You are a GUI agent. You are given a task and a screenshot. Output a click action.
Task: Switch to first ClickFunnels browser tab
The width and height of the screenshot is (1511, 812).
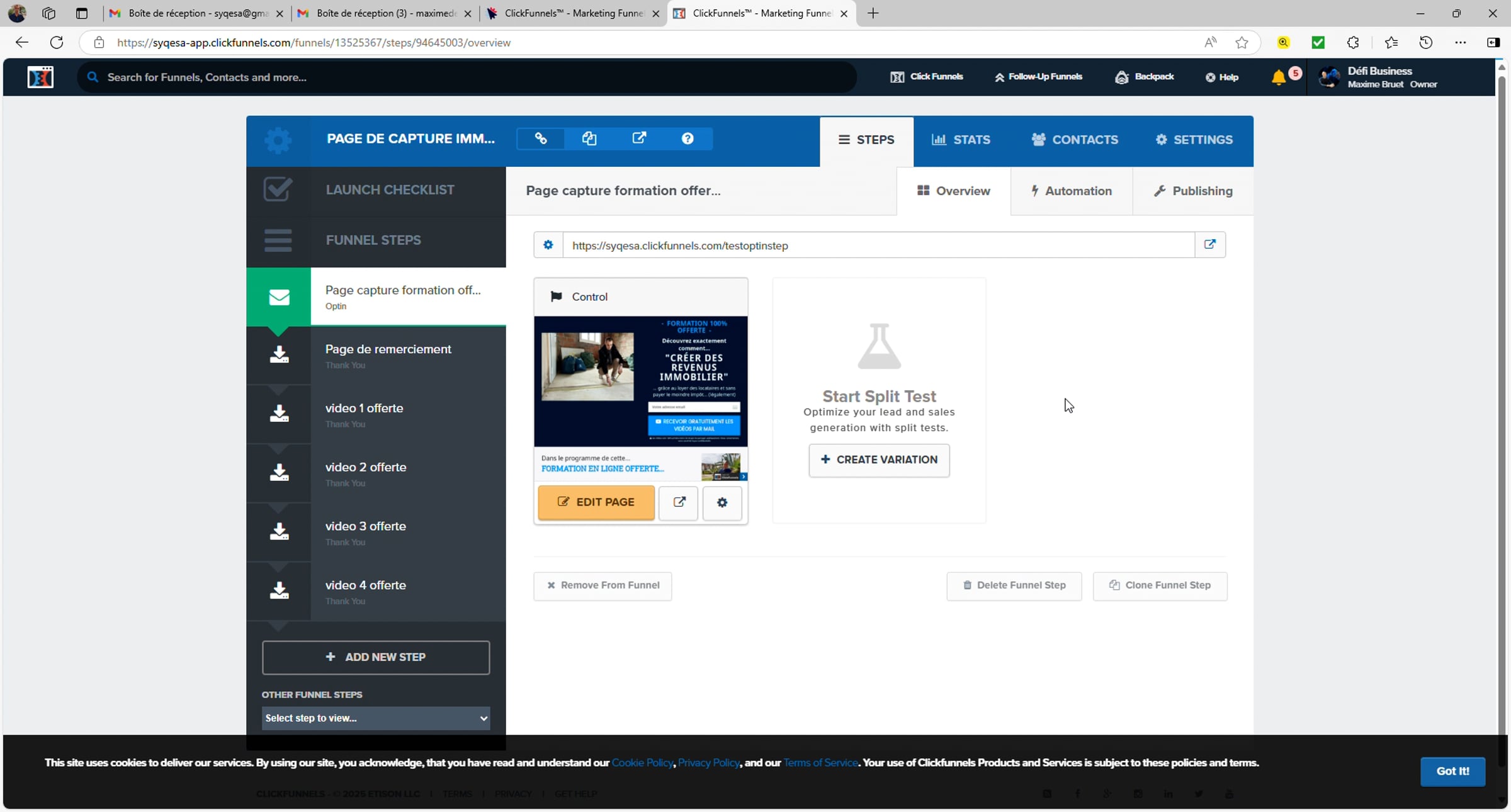(573, 13)
